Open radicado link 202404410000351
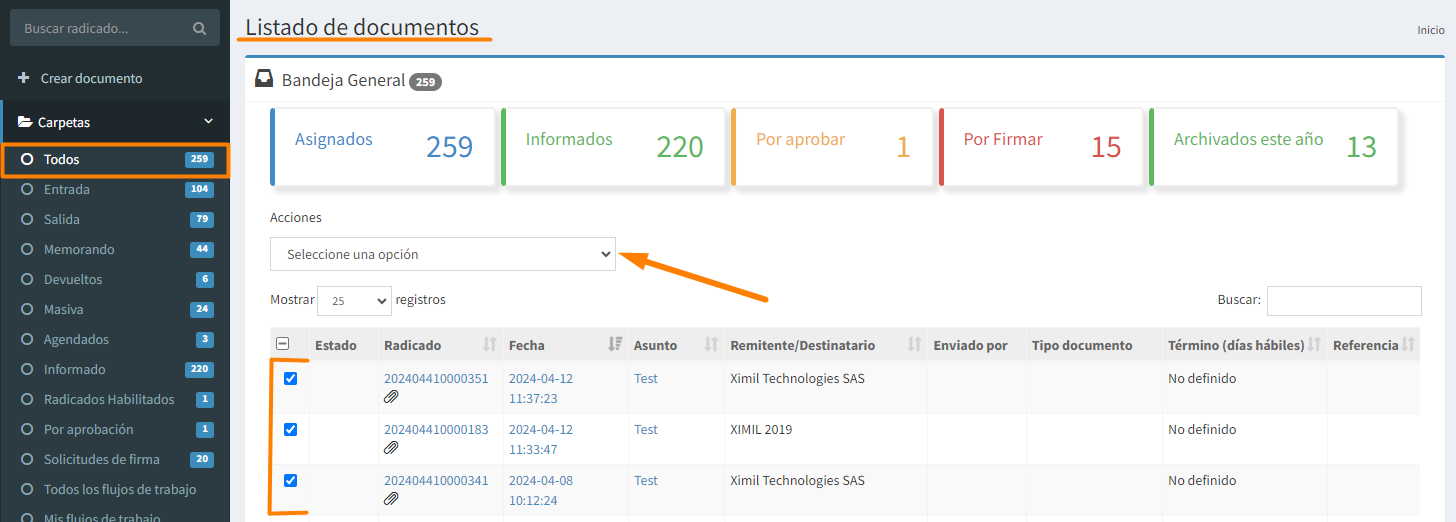This screenshot has height=522, width=1456. [x=436, y=379]
